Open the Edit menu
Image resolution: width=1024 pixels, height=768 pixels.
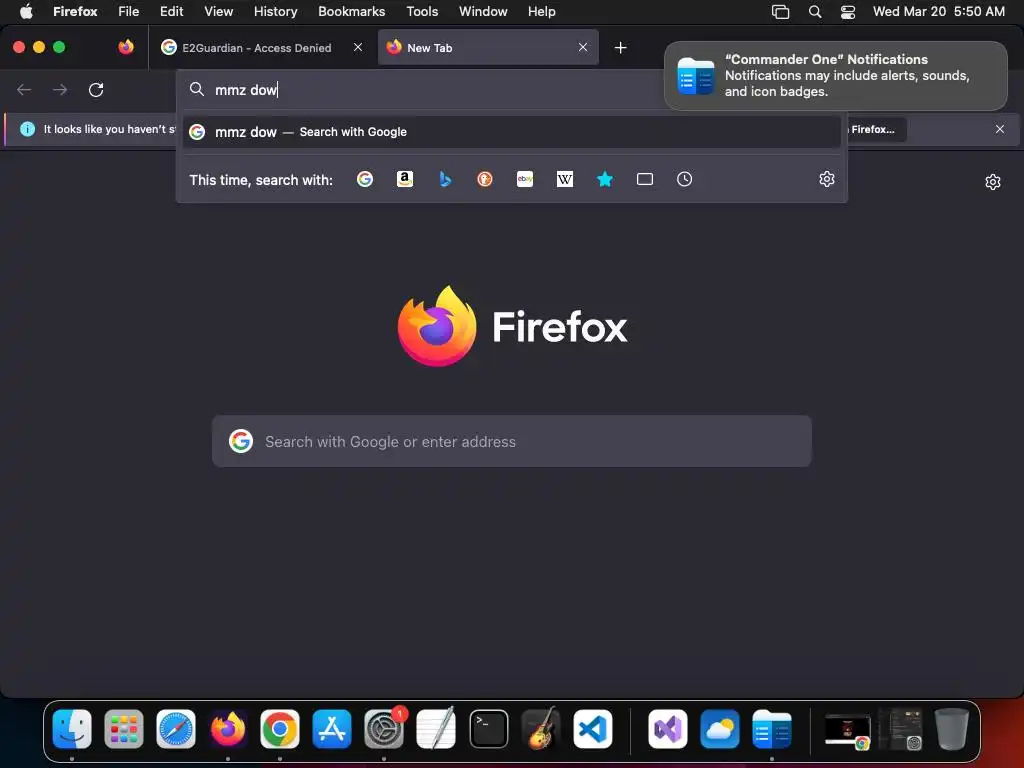click(172, 11)
